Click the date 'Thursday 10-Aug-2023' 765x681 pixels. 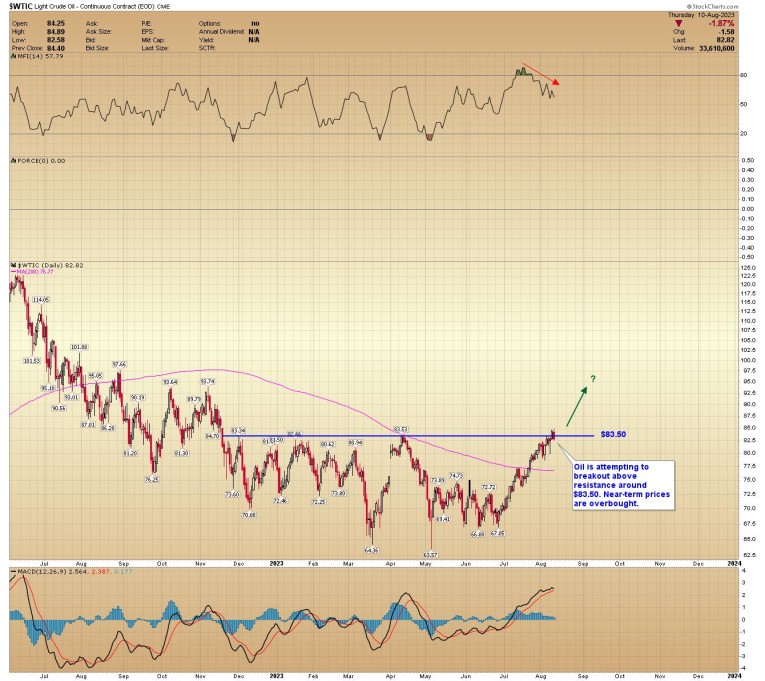pos(701,15)
